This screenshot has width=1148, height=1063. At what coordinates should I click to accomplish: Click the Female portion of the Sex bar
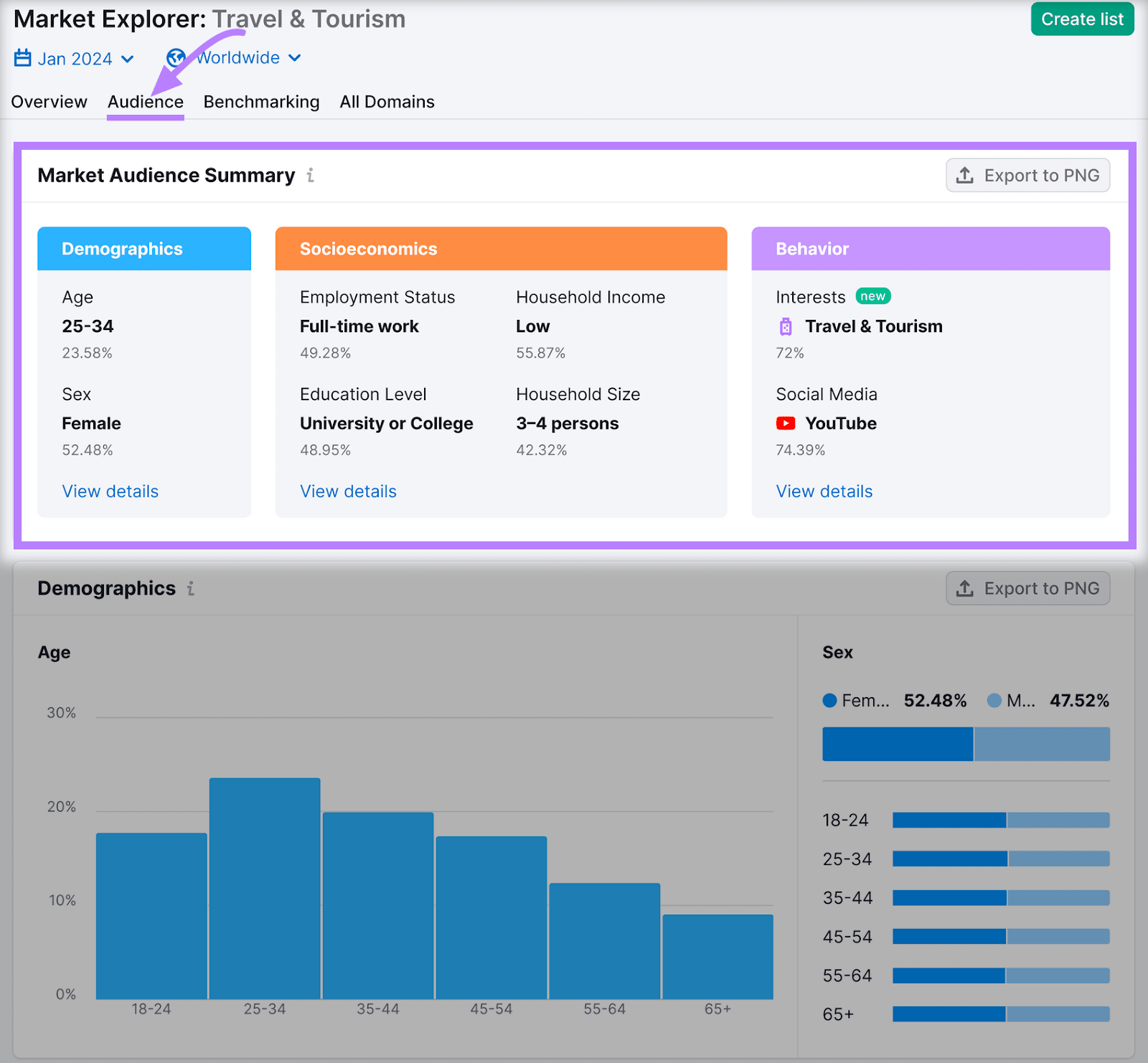(897, 744)
